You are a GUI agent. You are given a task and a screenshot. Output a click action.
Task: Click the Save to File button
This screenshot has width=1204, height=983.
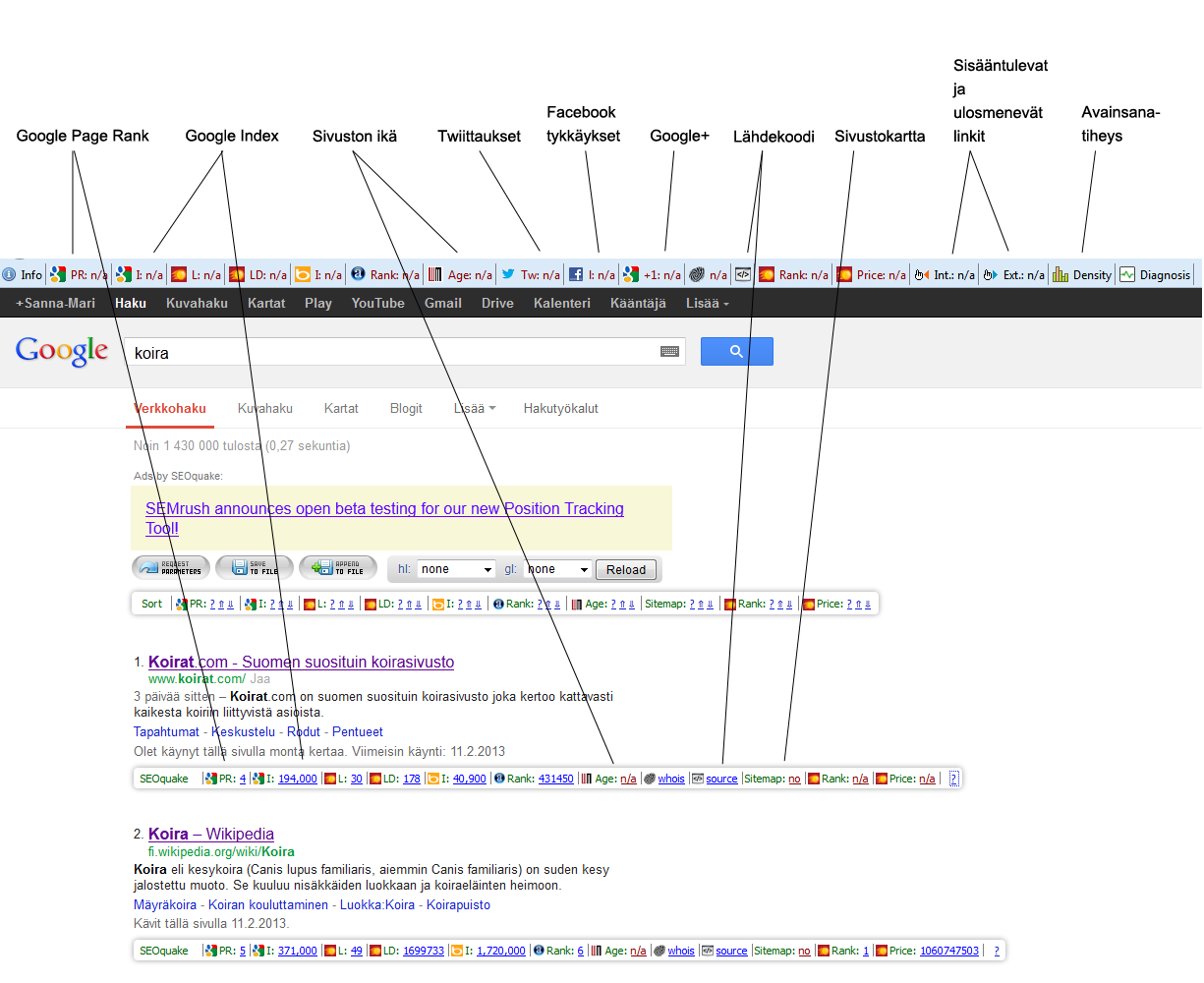tap(255, 567)
